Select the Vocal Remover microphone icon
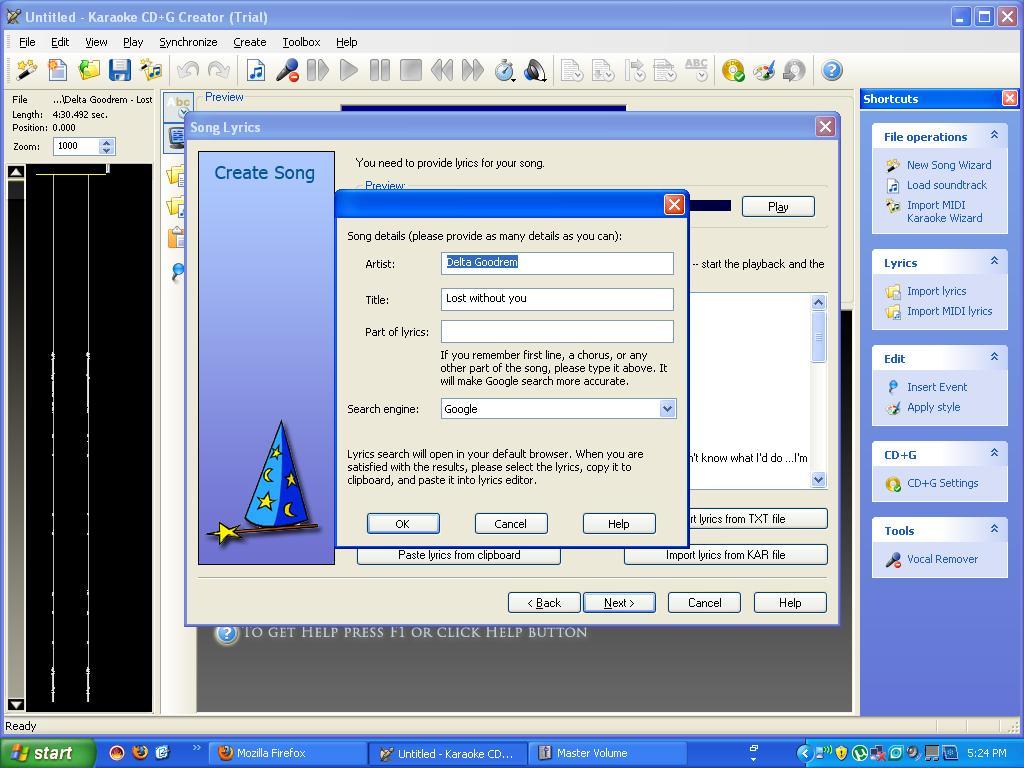The image size is (1024, 768). point(892,558)
